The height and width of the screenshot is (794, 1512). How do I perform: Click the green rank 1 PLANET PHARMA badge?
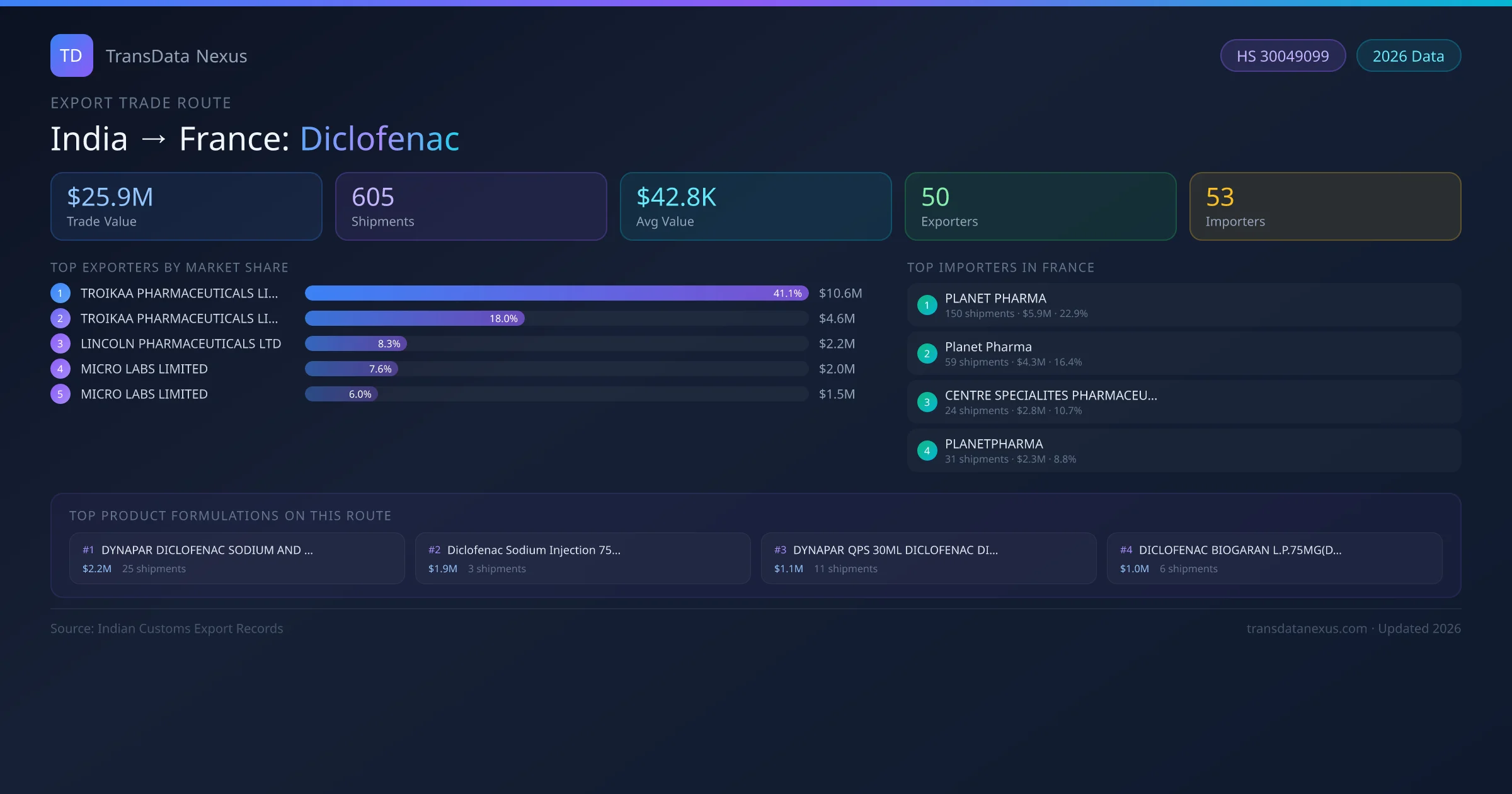point(927,305)
